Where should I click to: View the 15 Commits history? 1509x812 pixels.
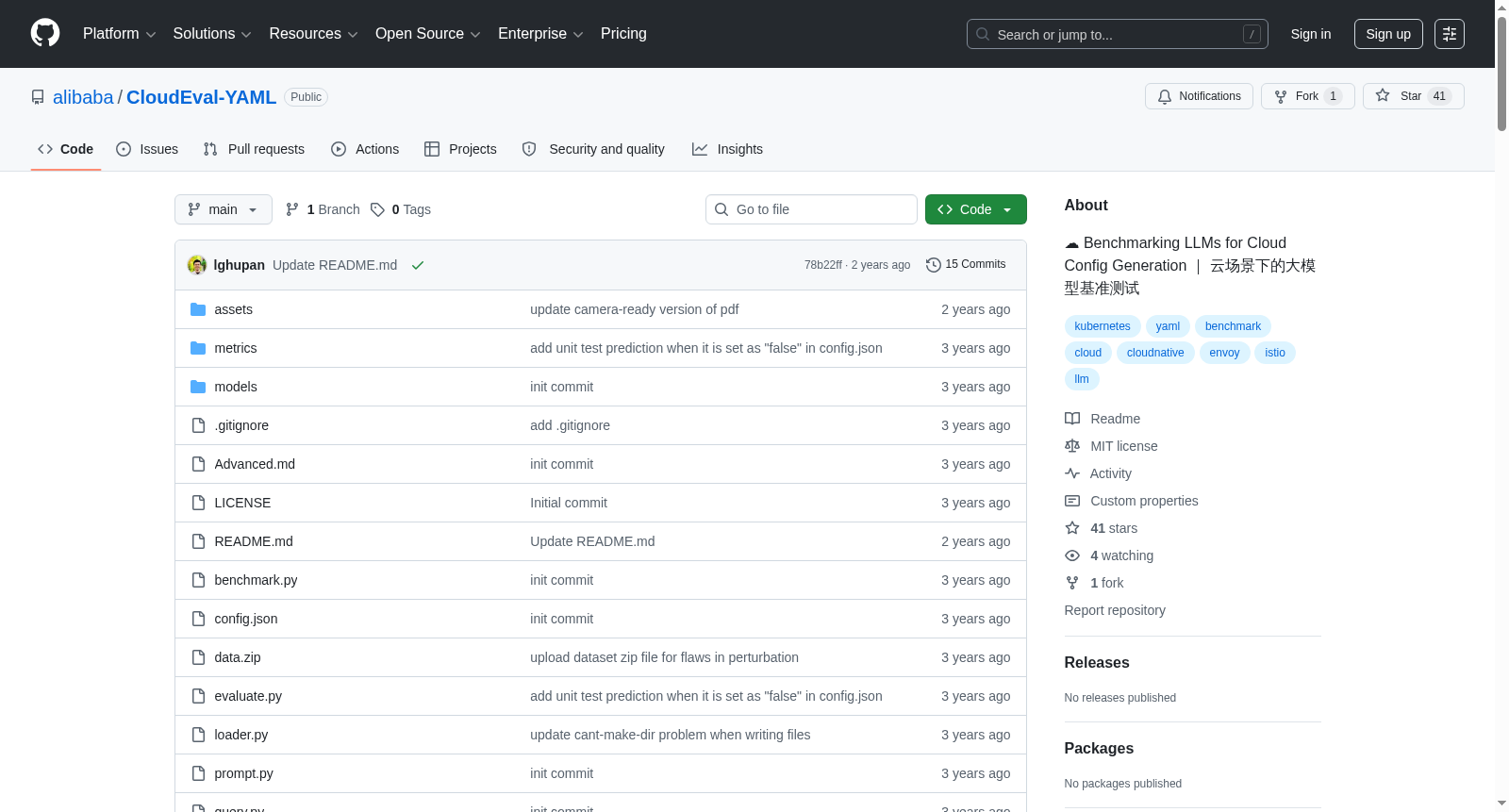pos(966,264)
